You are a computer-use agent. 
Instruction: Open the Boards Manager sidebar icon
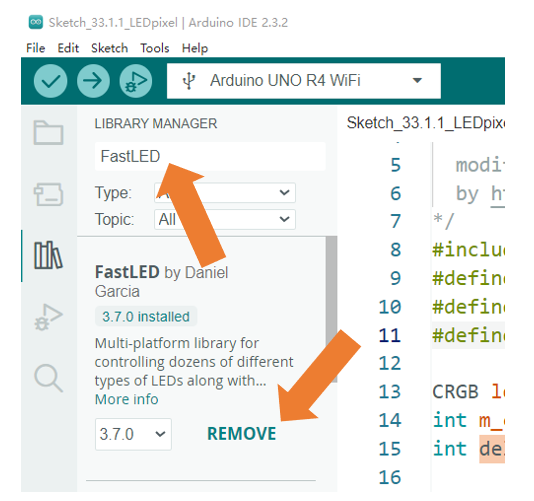point(48,194)
